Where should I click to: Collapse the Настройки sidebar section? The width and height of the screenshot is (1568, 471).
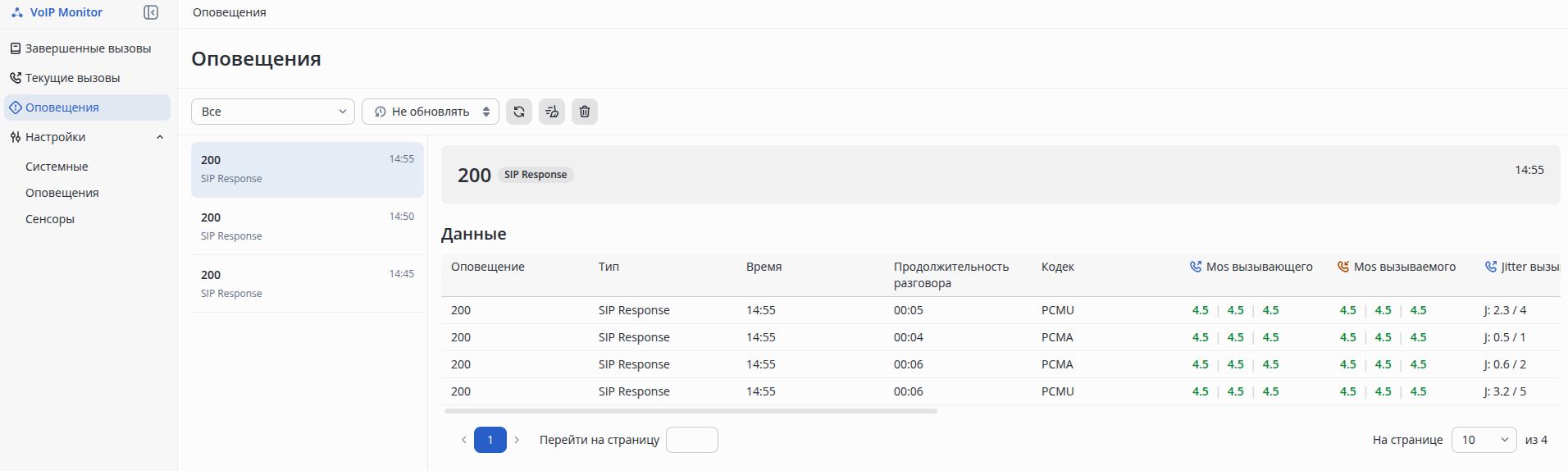point(160,137)
